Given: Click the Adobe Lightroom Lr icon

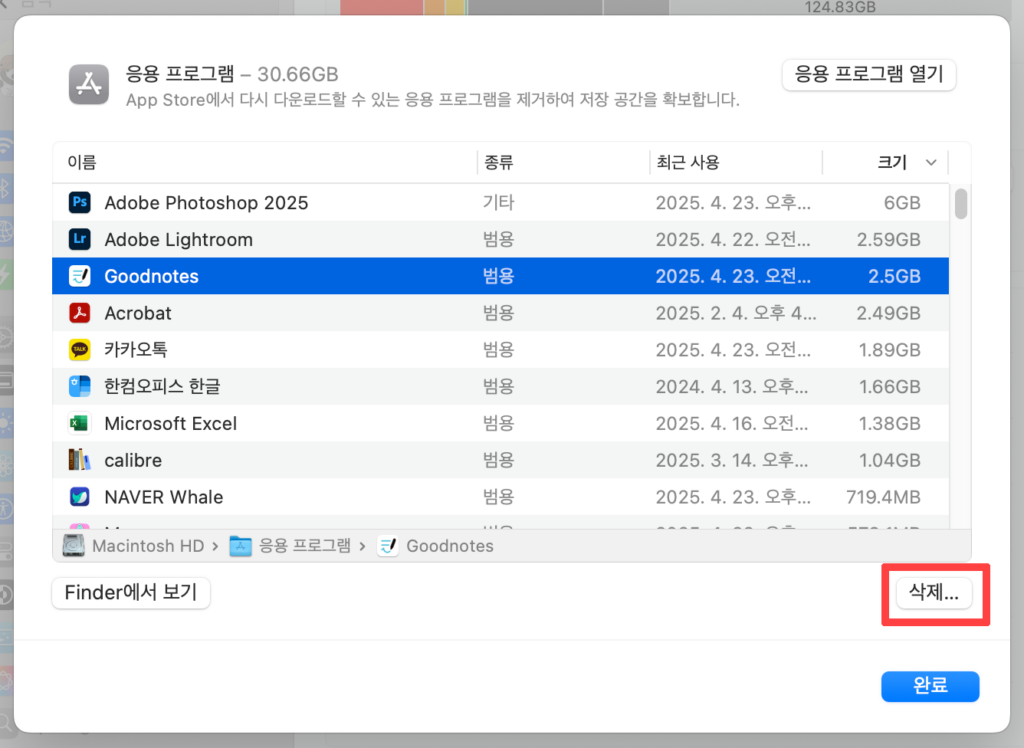Looking at the screenshot, I should (x=80, y=239).
